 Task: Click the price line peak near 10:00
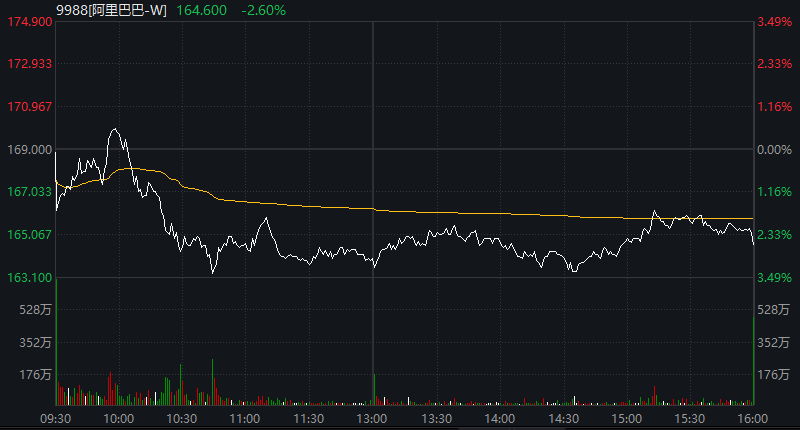(x=115, y=129)
